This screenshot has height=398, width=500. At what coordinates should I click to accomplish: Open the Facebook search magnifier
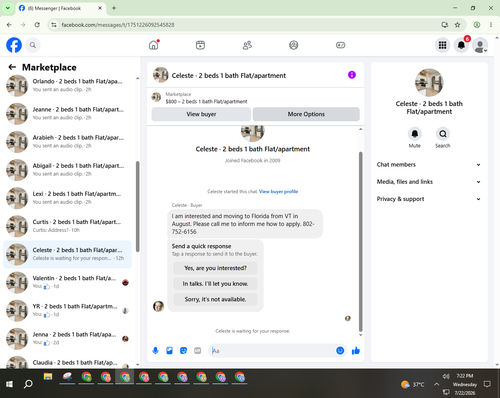click(33, 45)
